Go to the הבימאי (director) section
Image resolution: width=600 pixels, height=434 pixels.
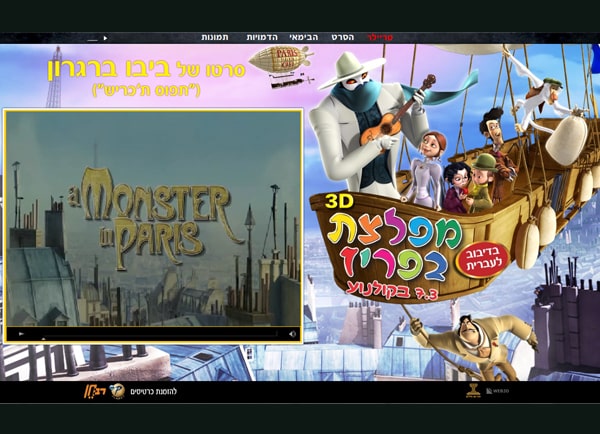click(x=303, y=38)
